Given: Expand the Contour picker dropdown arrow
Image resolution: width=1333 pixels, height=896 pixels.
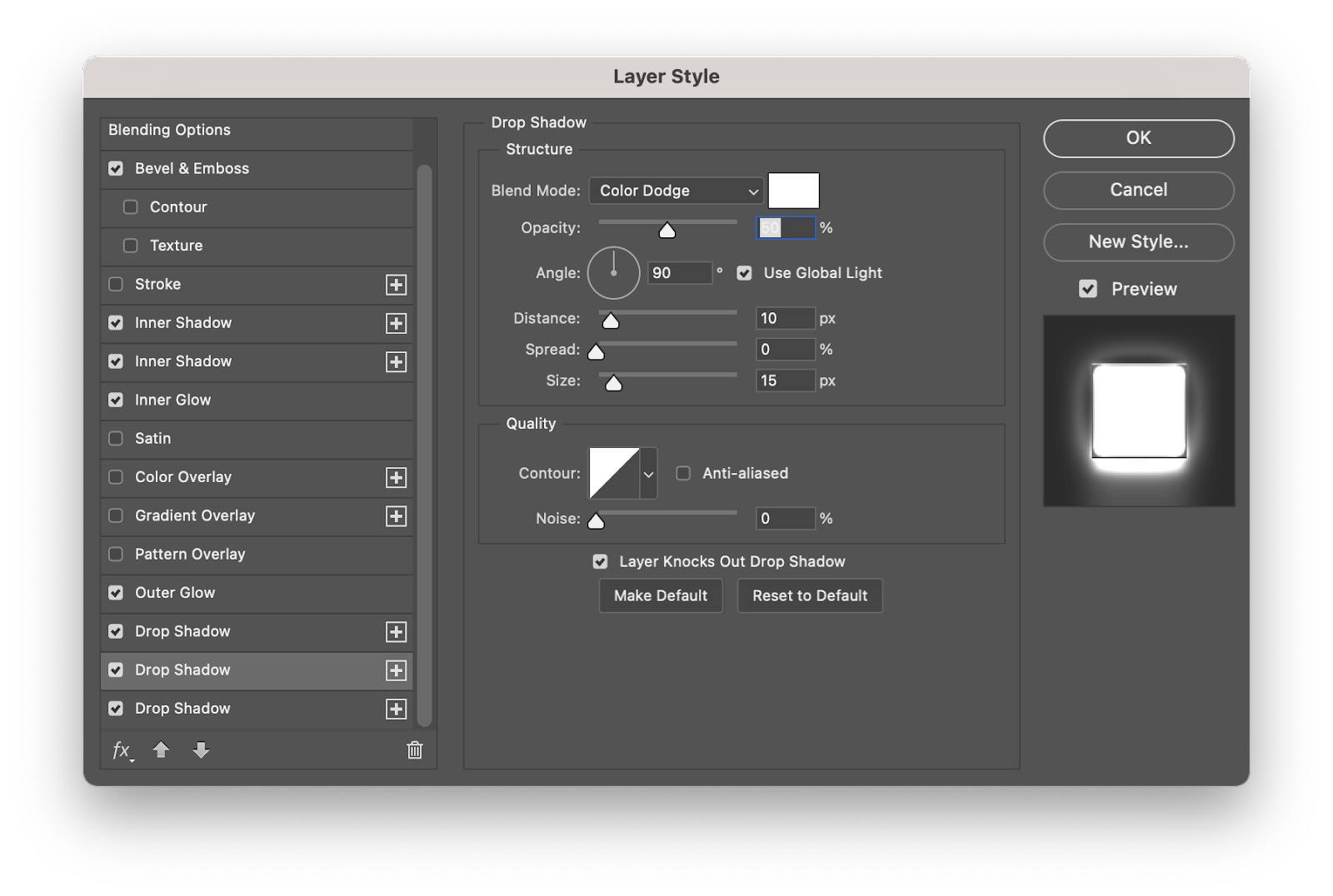Looking at the screenshot, I should pyautogui.click(x=648, y=474).
